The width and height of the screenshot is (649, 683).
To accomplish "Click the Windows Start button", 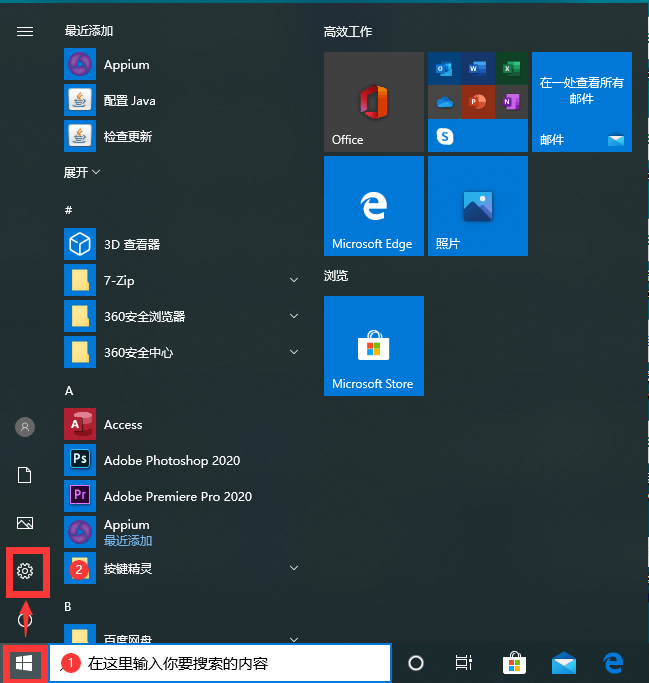I will (24, 663).
